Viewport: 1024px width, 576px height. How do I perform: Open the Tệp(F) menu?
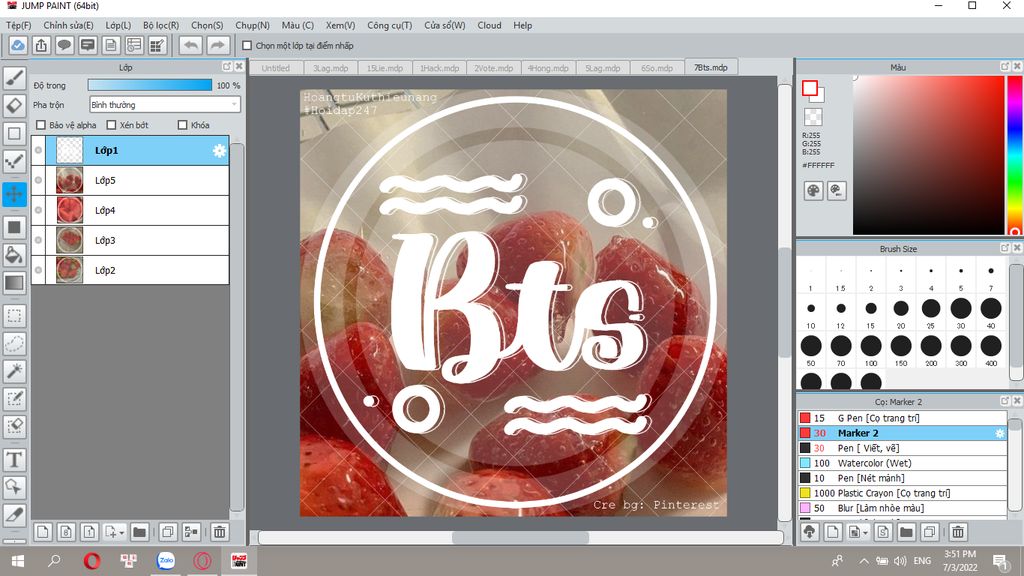coord(18,25)
